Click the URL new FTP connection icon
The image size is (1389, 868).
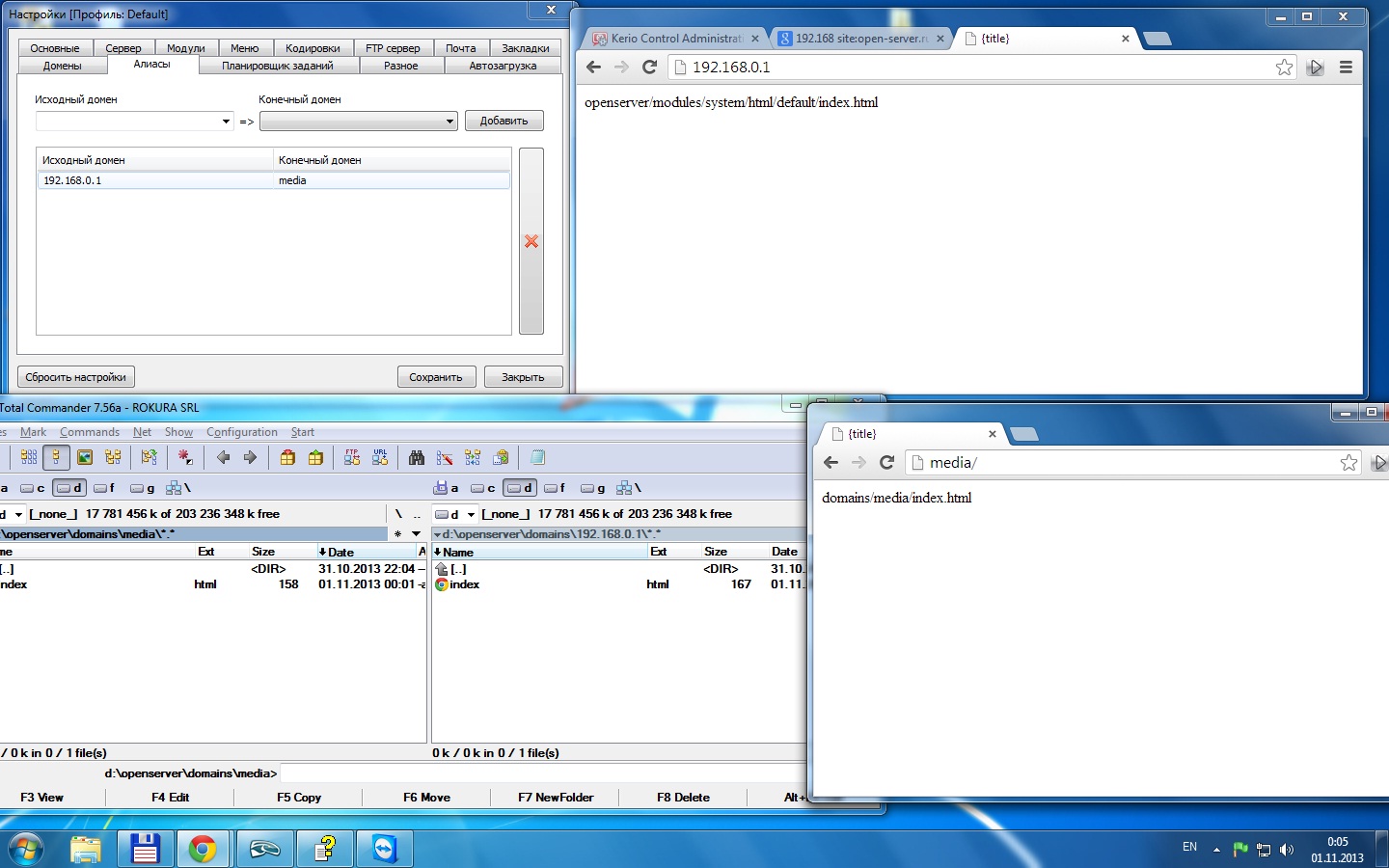point(380,458)
